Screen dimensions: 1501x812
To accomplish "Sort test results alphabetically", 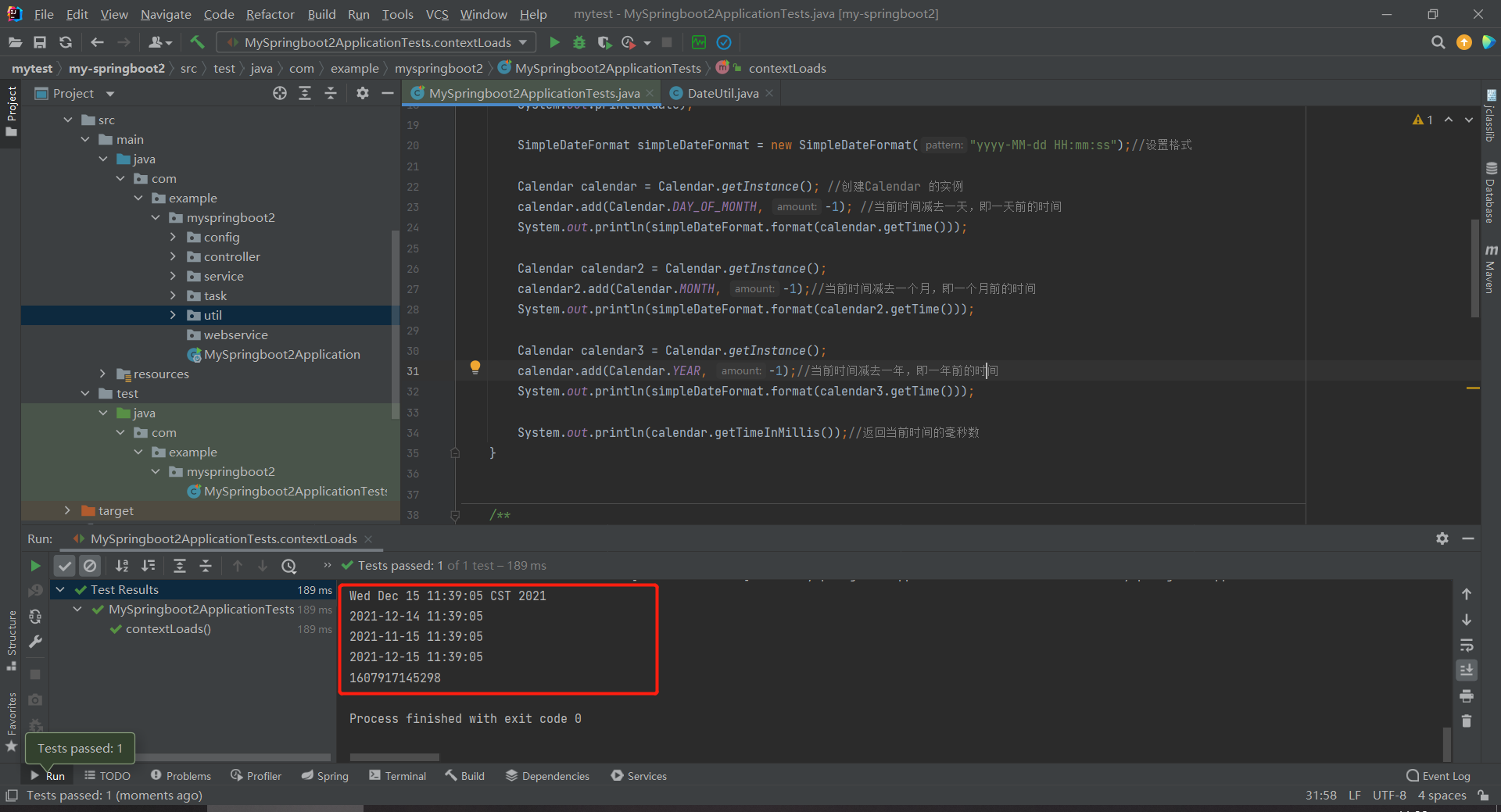I will tap(123, 566).
